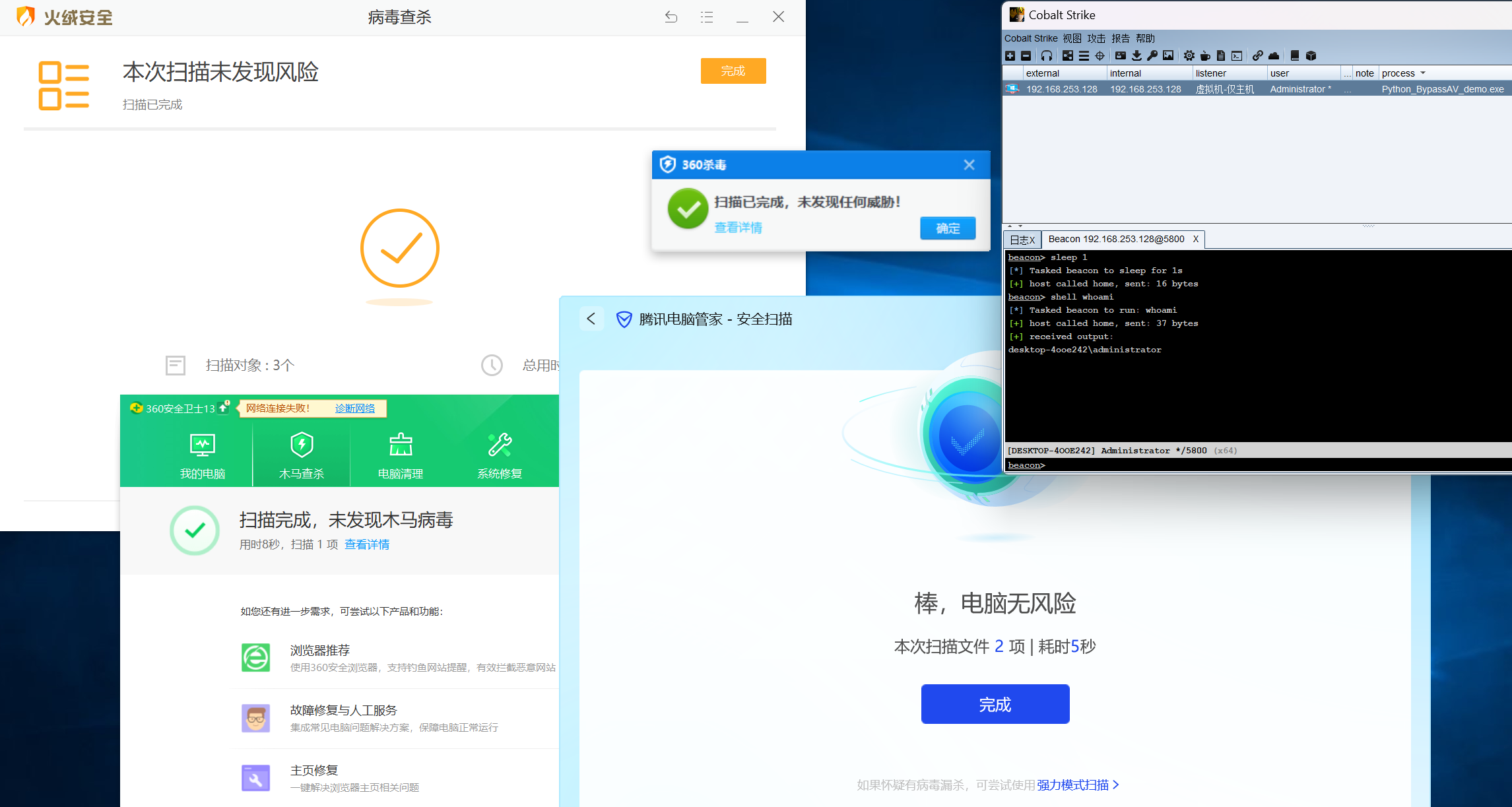Open 木马查杀 in 360安全卫士
This screenshot has width=1512, height=807.
tap(302, 455)
